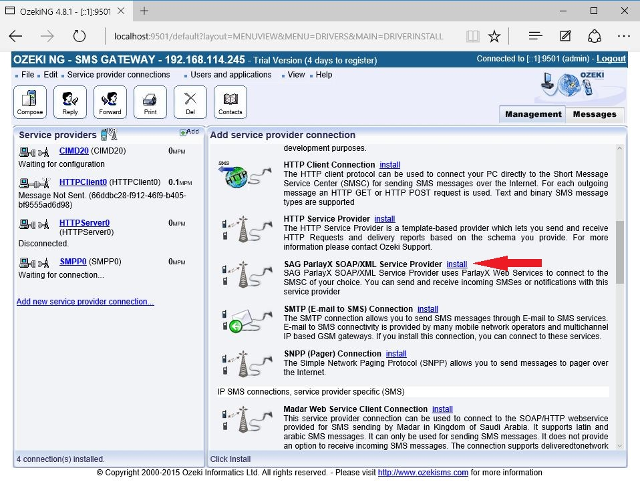Screen dimensions: 640x484
Task: Click the Del toolbar icon
Action: tap(190, 102)
